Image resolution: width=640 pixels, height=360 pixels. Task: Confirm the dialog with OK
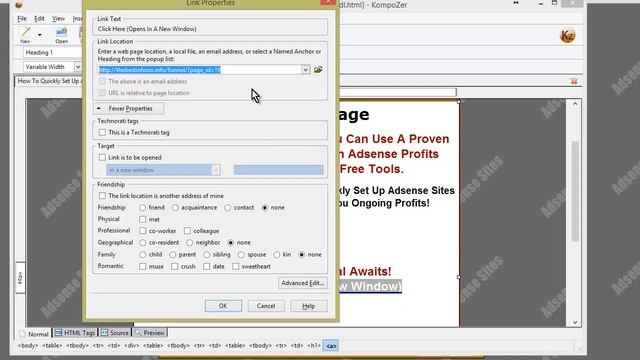(223, 306)
